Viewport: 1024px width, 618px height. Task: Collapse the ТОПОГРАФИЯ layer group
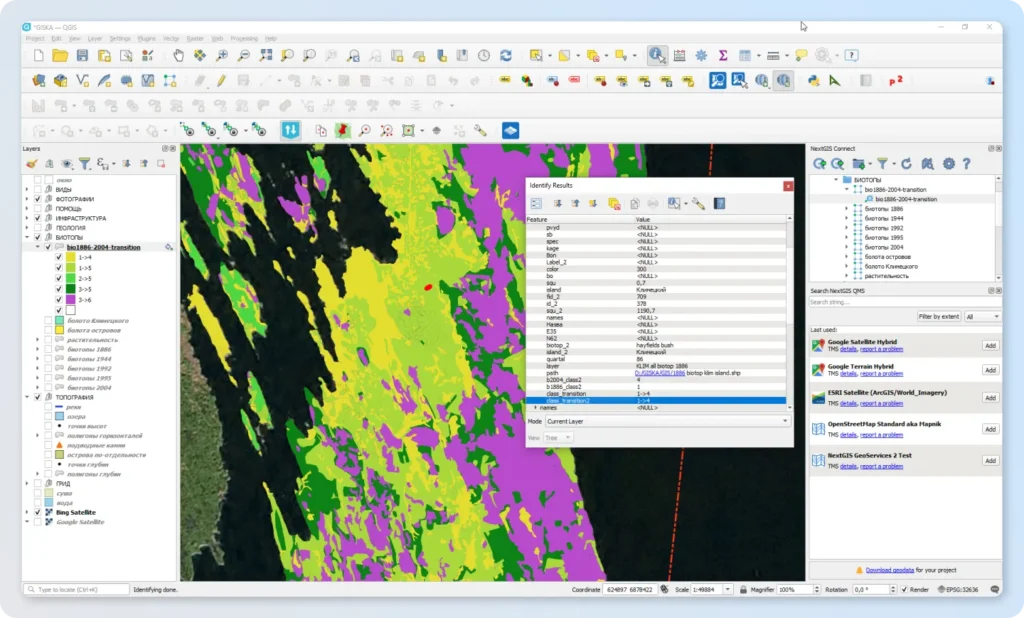[x=27, y=397]
